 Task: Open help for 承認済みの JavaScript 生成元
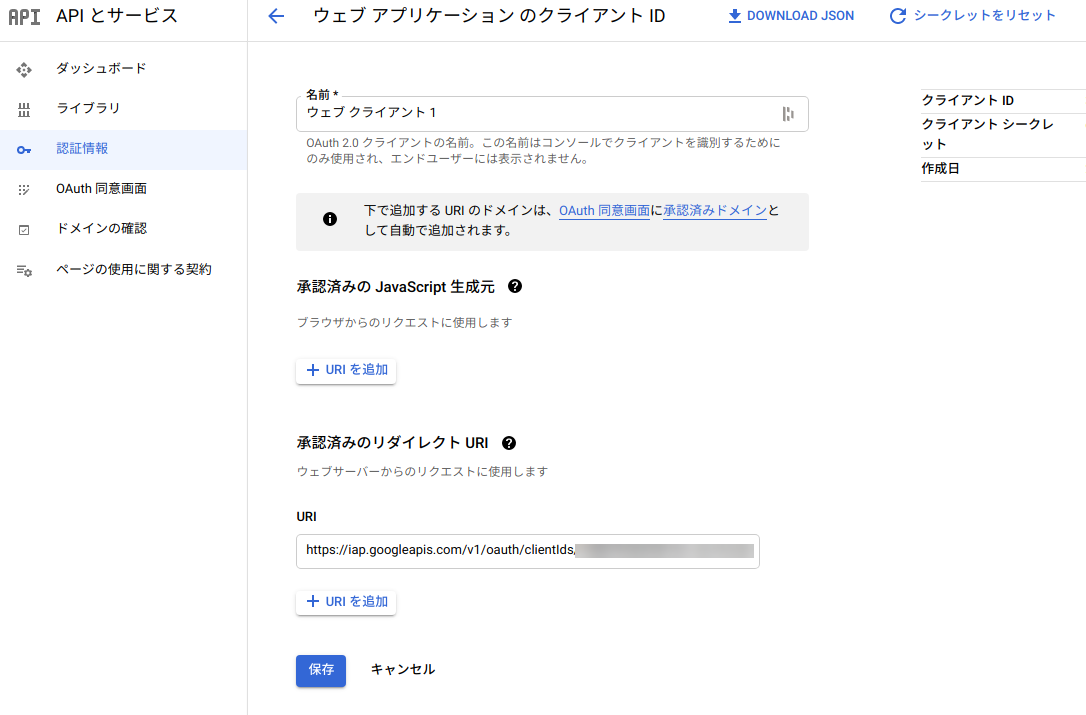tap(514, 287)
